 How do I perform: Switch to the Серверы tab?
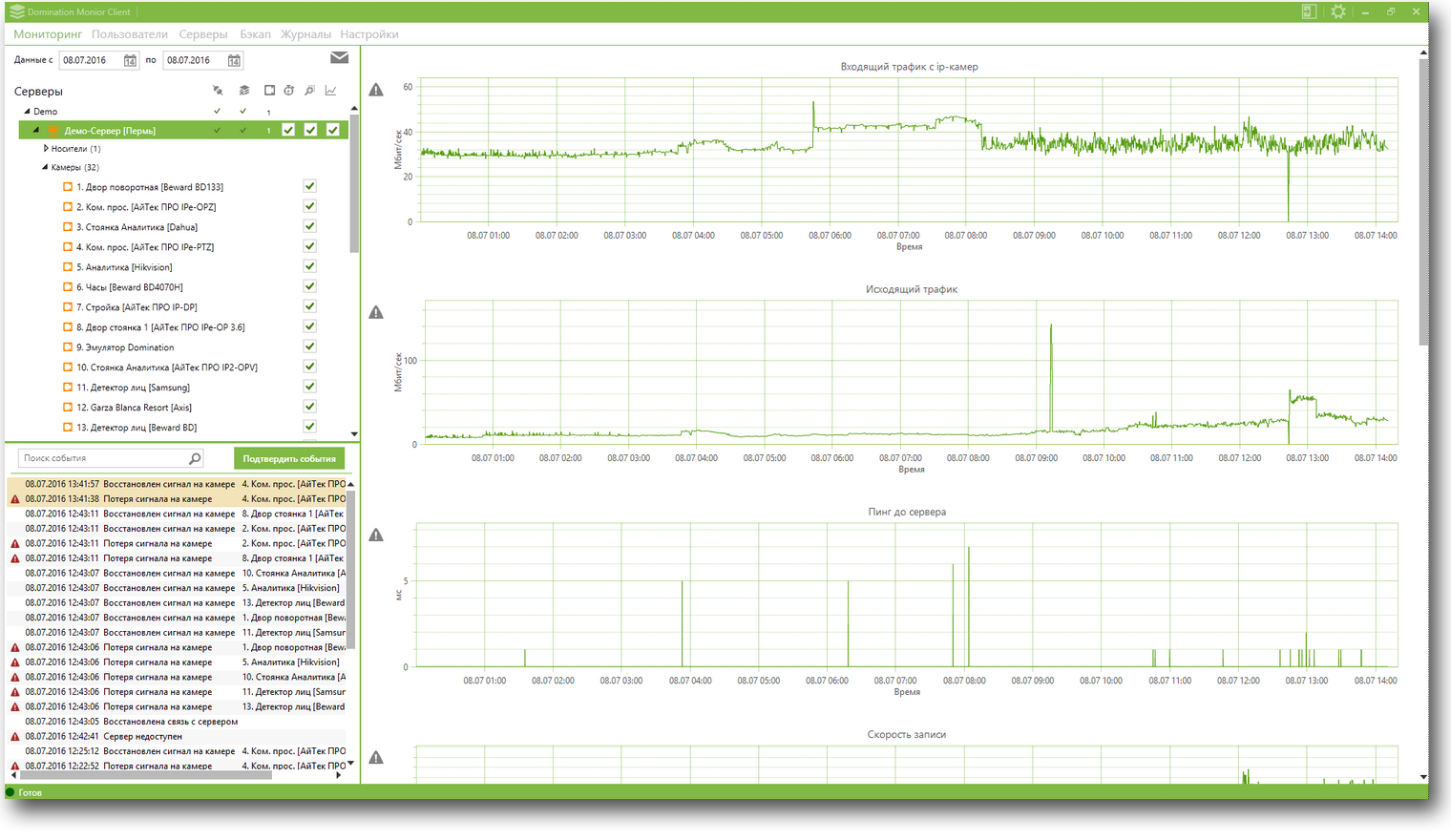[x=203, y=34]
